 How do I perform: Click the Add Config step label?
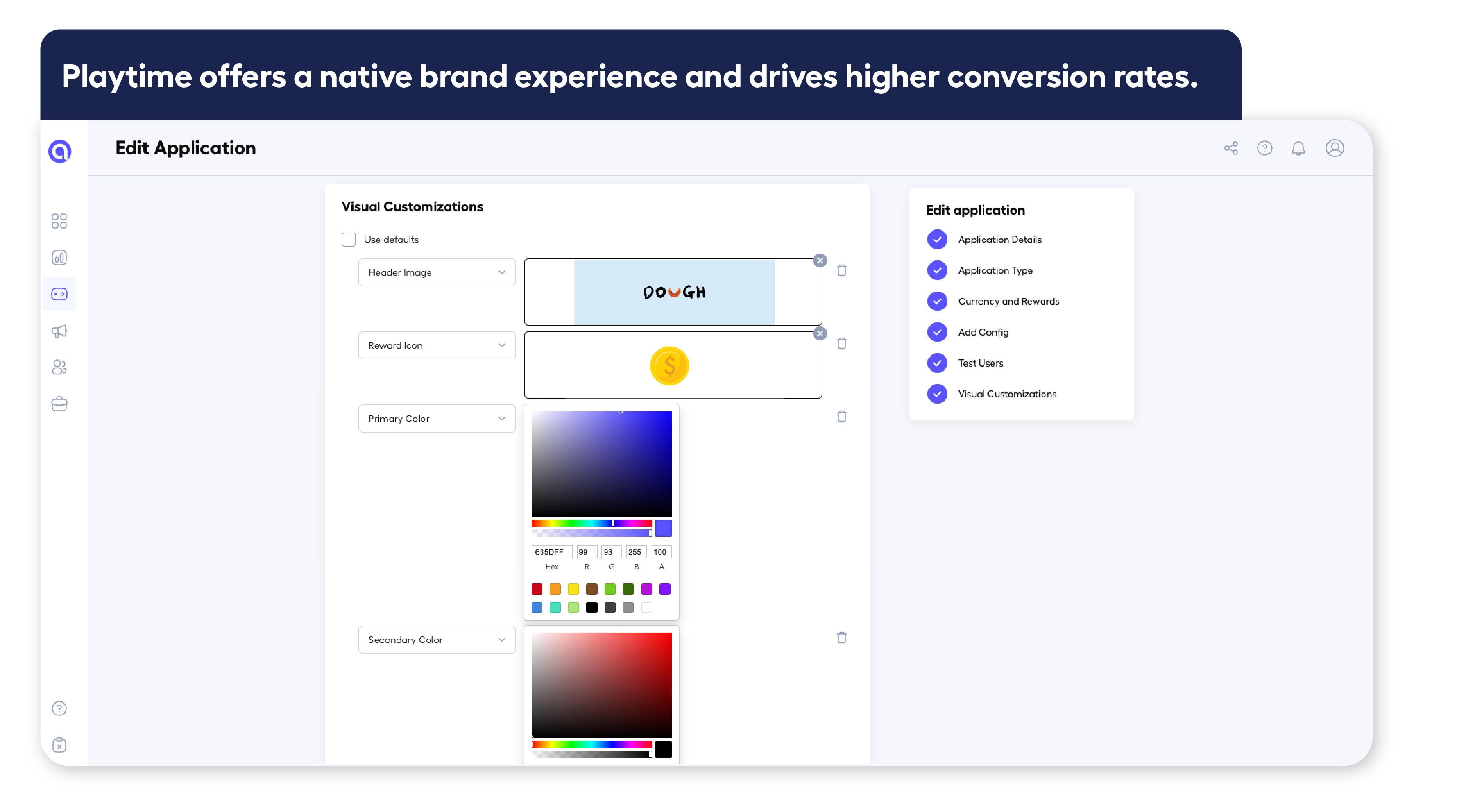click(x=983, y=332)
